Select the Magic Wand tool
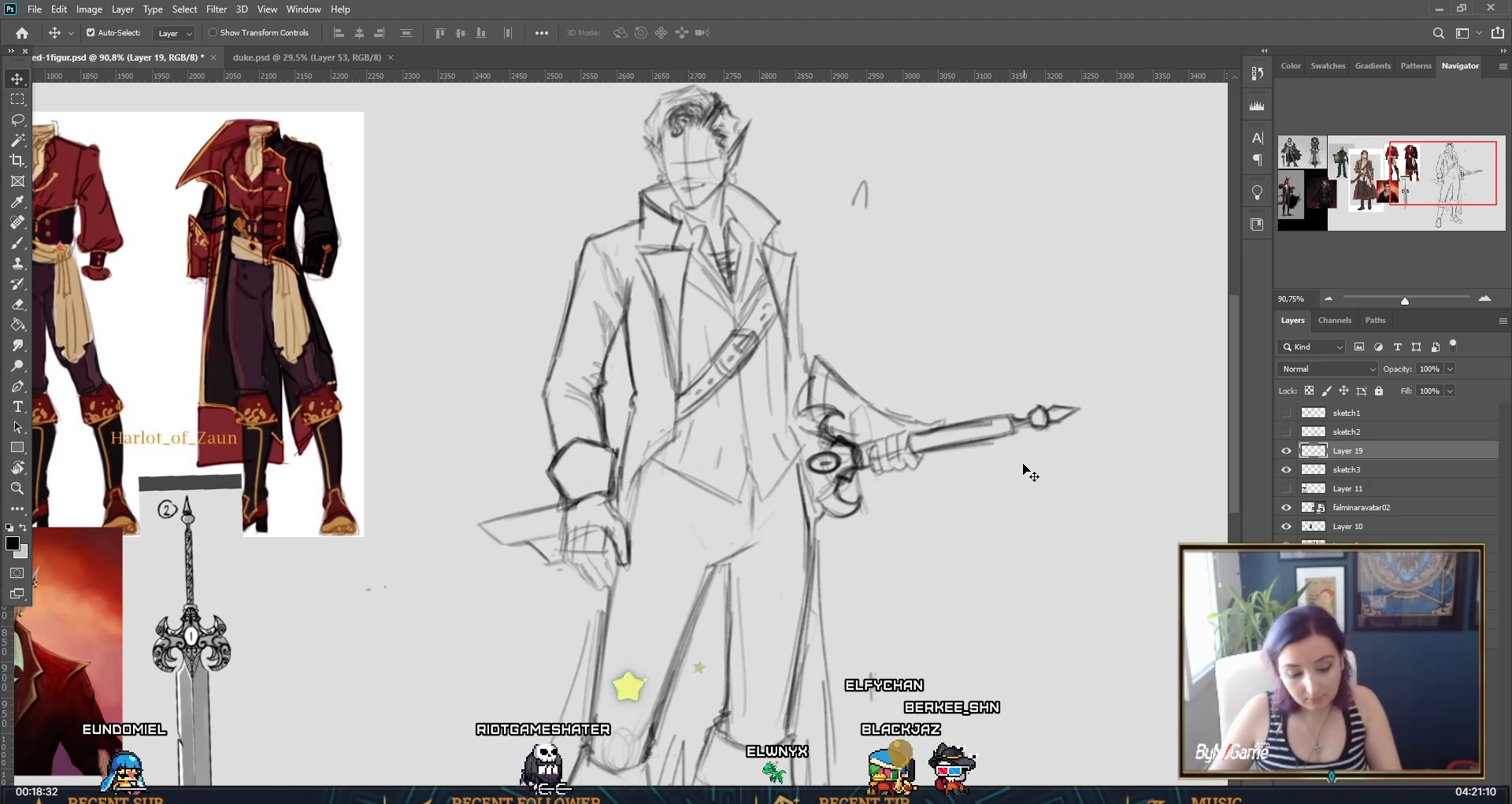Image resolution: width=1512 pixels, height=804 pixels. 17,140
